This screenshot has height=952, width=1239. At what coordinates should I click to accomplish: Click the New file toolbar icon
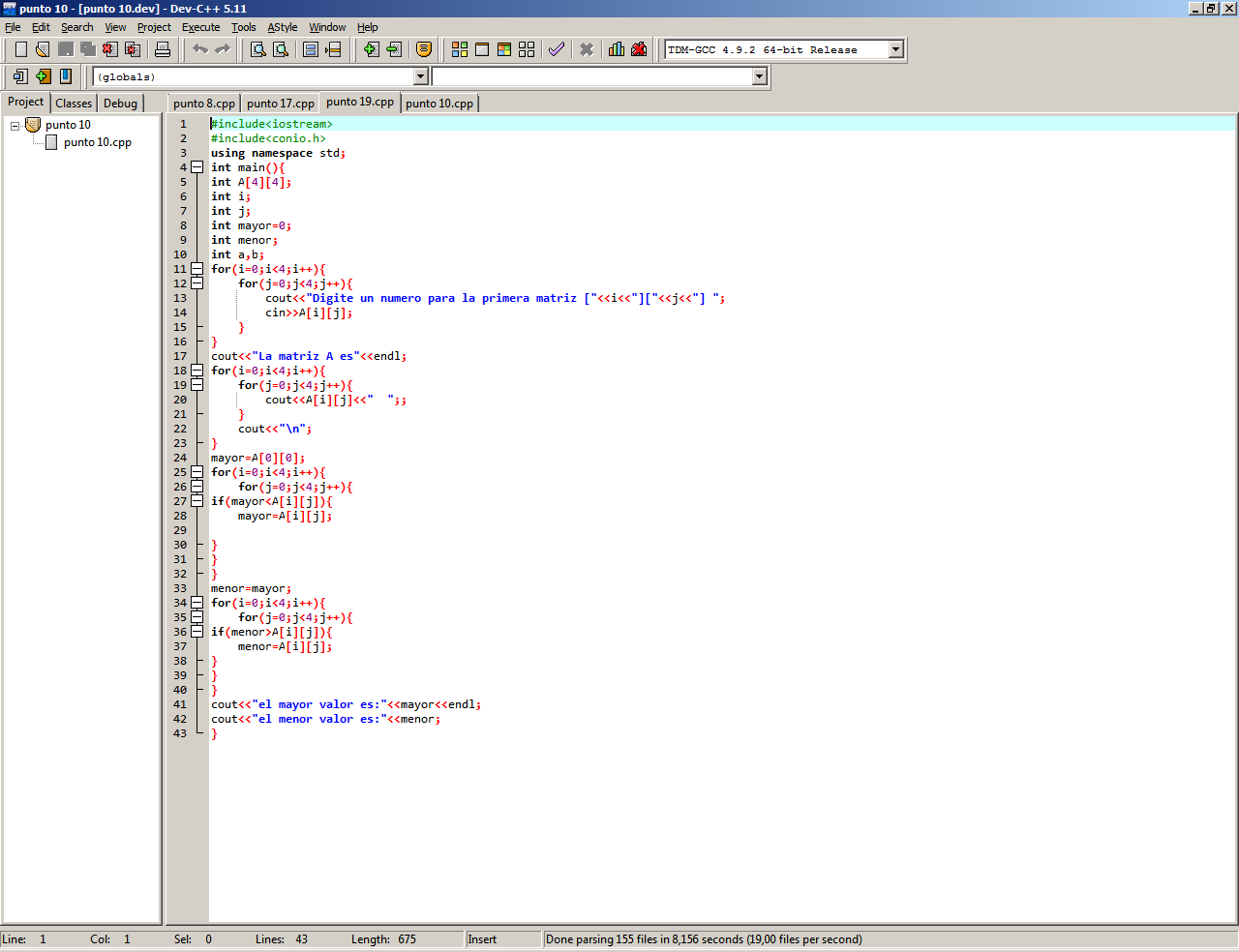pyautogui.click(x=20, y=49)
